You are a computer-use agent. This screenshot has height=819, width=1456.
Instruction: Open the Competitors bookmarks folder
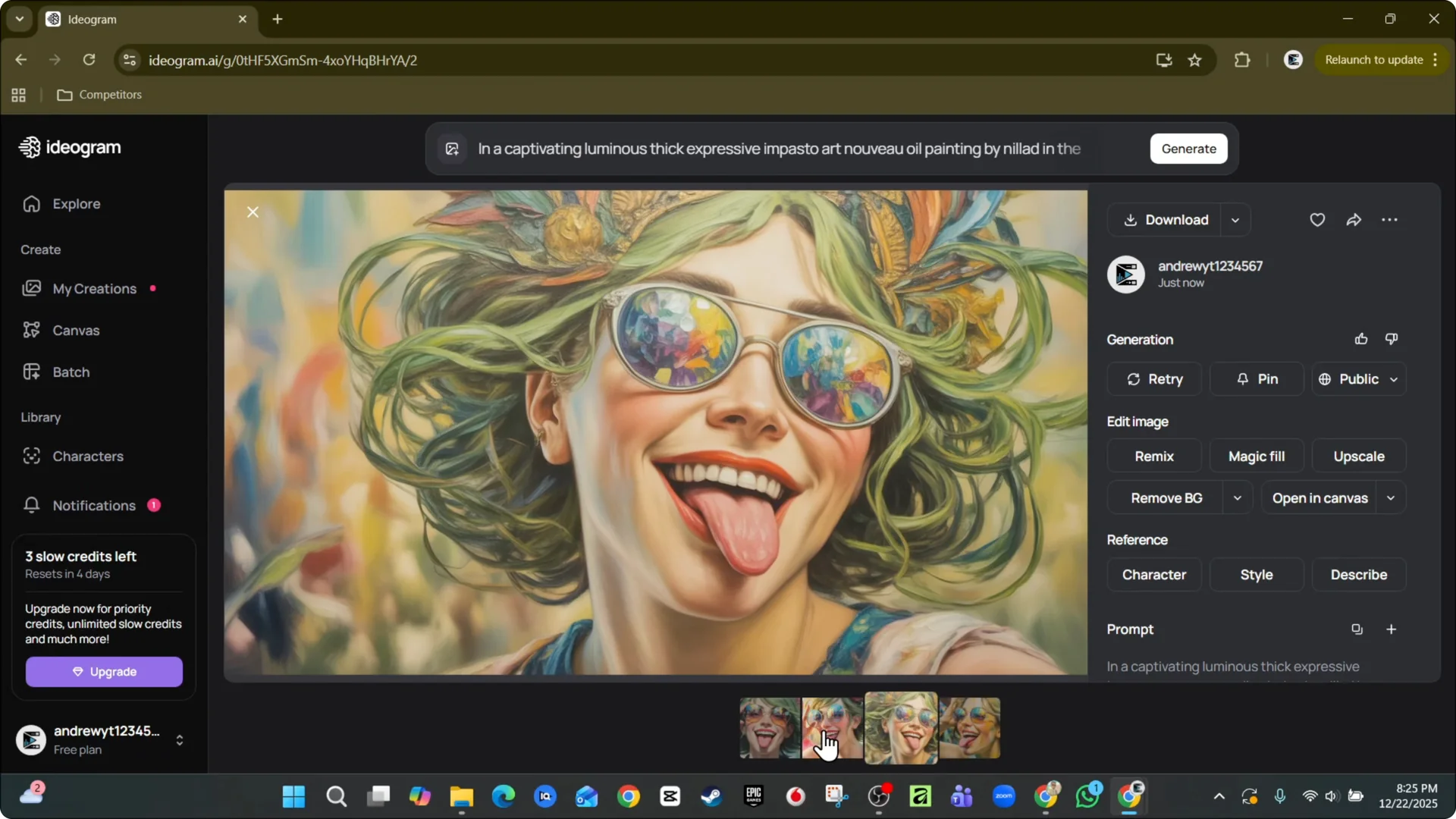pyautogui.click(x=100, y=94)
